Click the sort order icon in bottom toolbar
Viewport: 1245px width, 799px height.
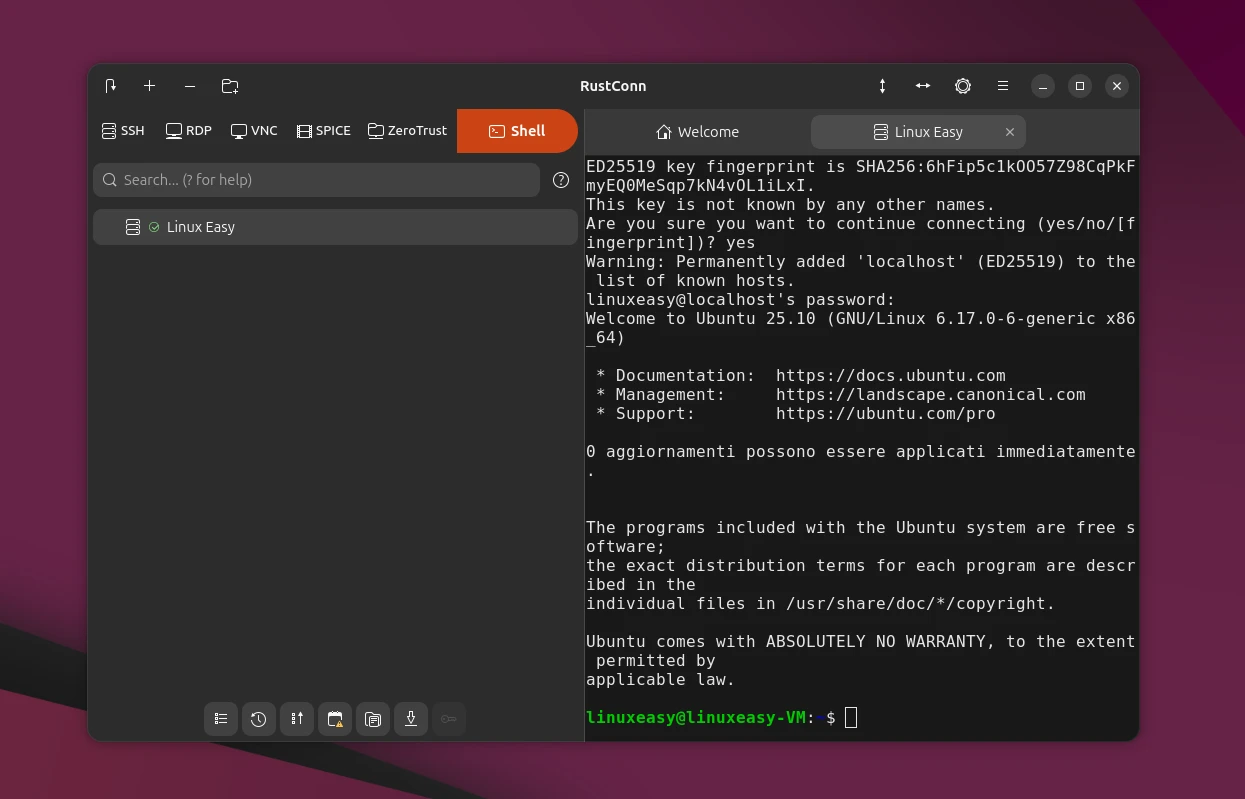(297, 719)
